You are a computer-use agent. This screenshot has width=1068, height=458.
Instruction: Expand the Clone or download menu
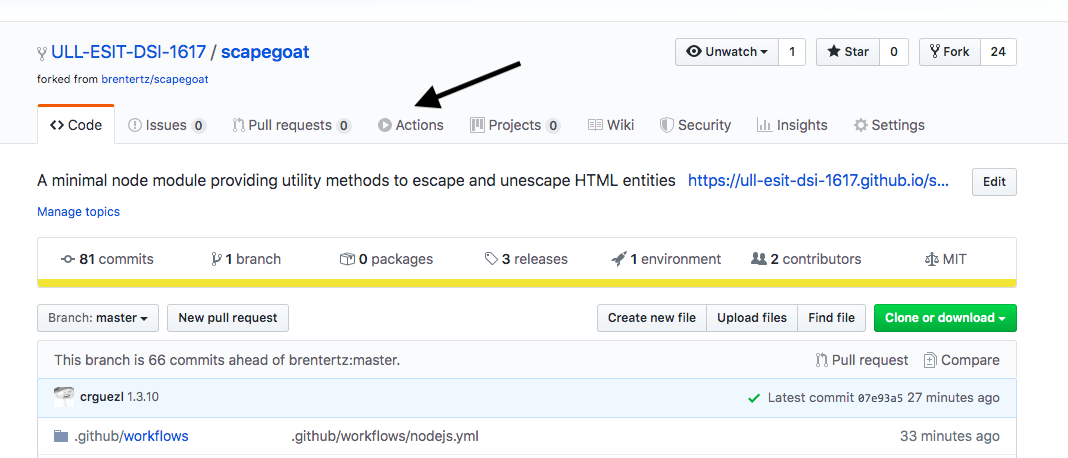945,318
